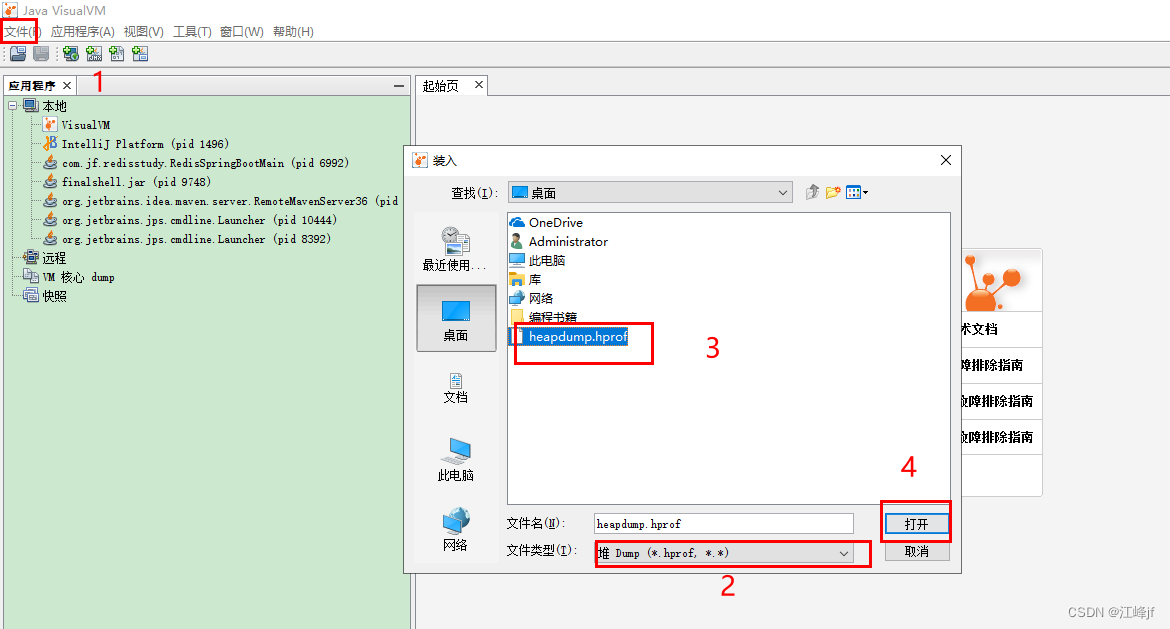This screenshot has height=629, width=1170.
Task: Open the 工具(T) menu
Action: pos(192,31)
